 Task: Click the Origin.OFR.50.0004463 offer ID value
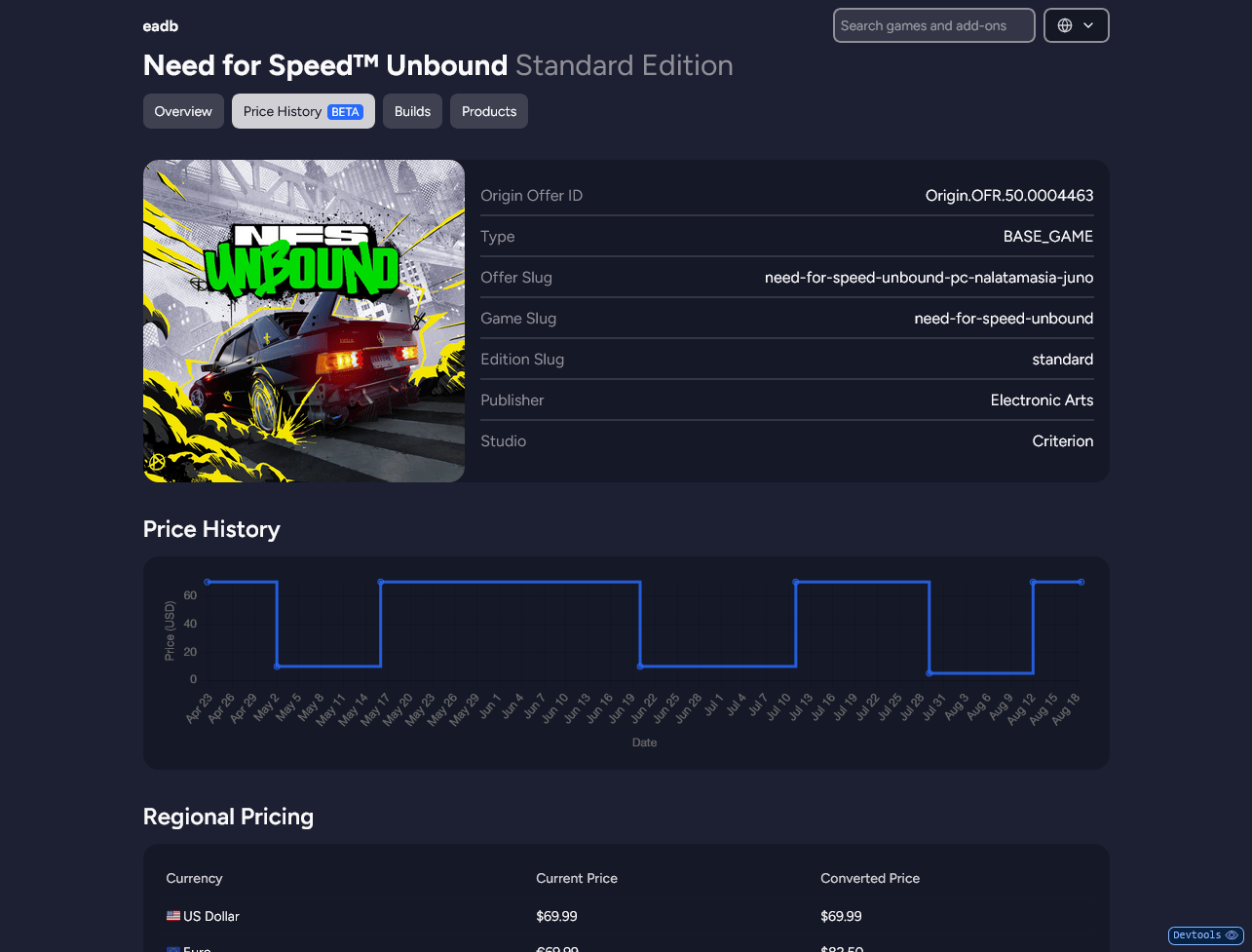click(x=1008, y=196)
